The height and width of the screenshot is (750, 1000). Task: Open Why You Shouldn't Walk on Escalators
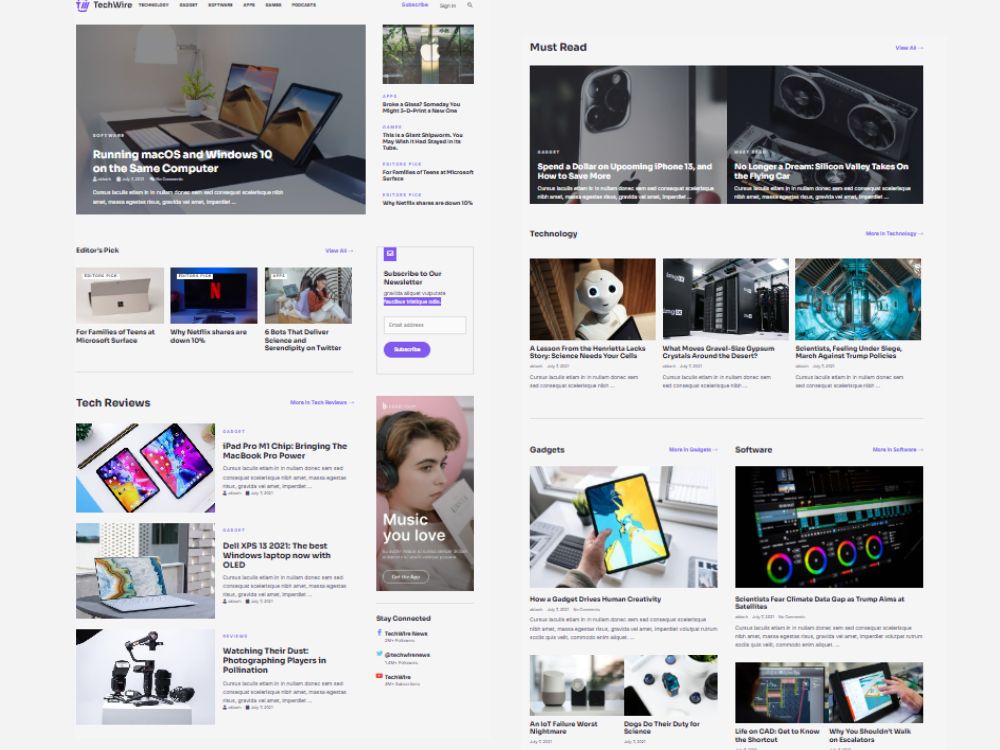pyautogui.click(x=870, y=735)
